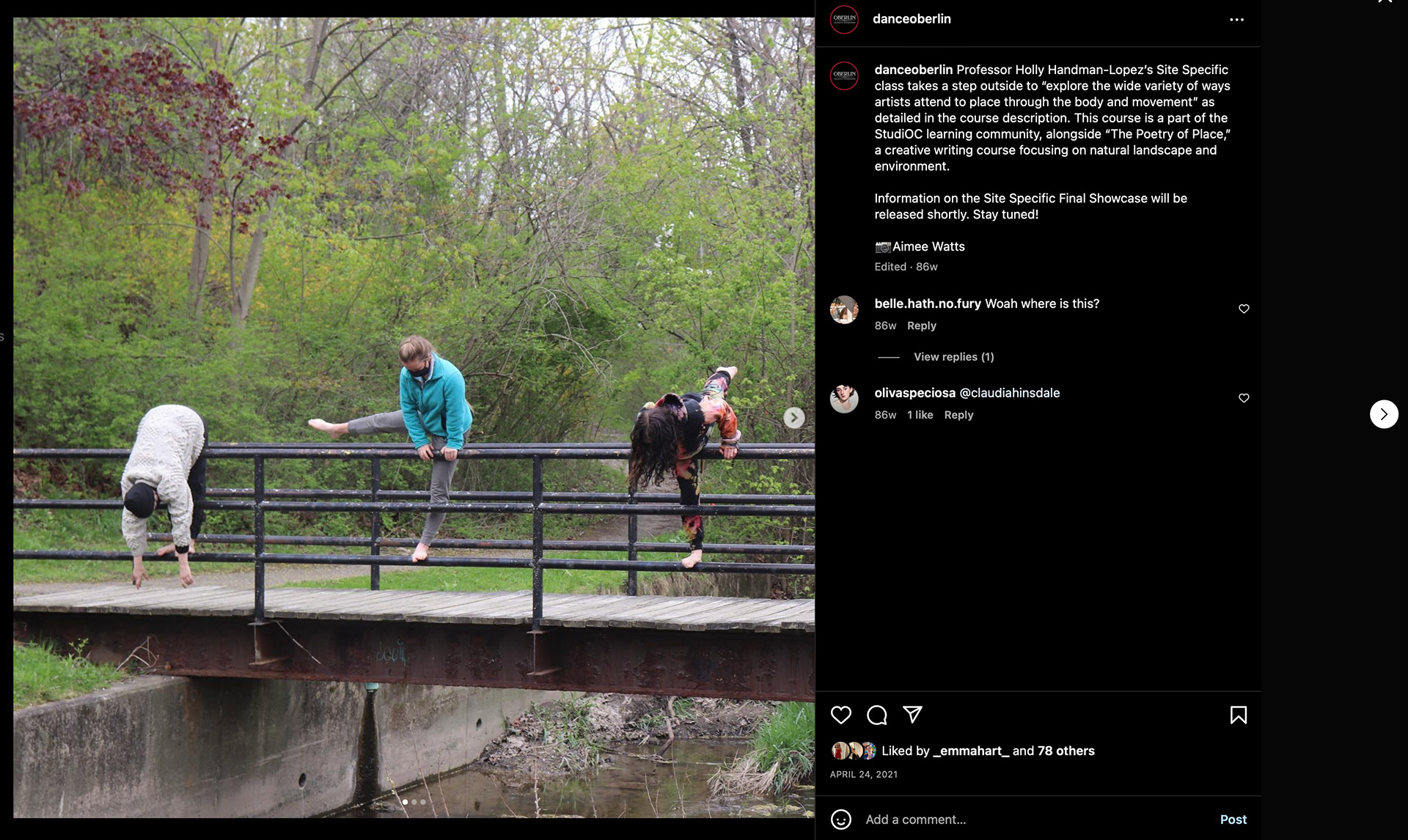Like the post with heart icon
1408x840 pixels.
pyautogui.click(x=841, y=715)
